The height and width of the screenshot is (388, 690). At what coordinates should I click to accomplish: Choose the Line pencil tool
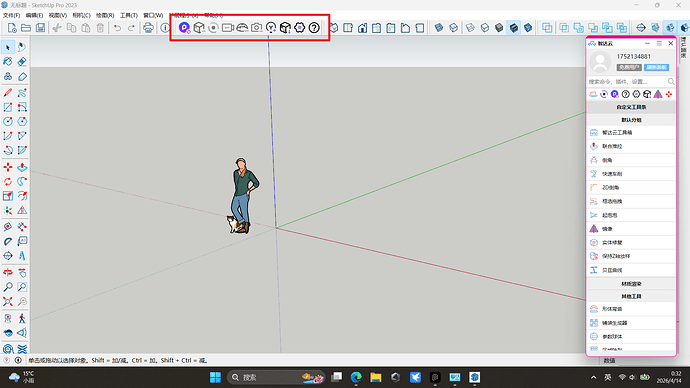pyautogui.click(x=8, y=93)
